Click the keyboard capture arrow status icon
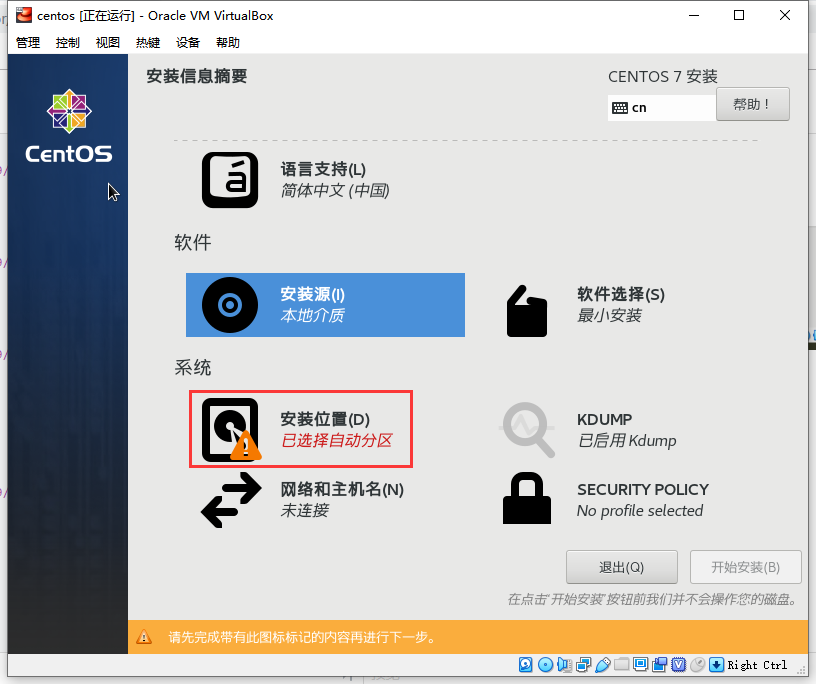Viewport: 816px width, 684px height. [717, 665]
